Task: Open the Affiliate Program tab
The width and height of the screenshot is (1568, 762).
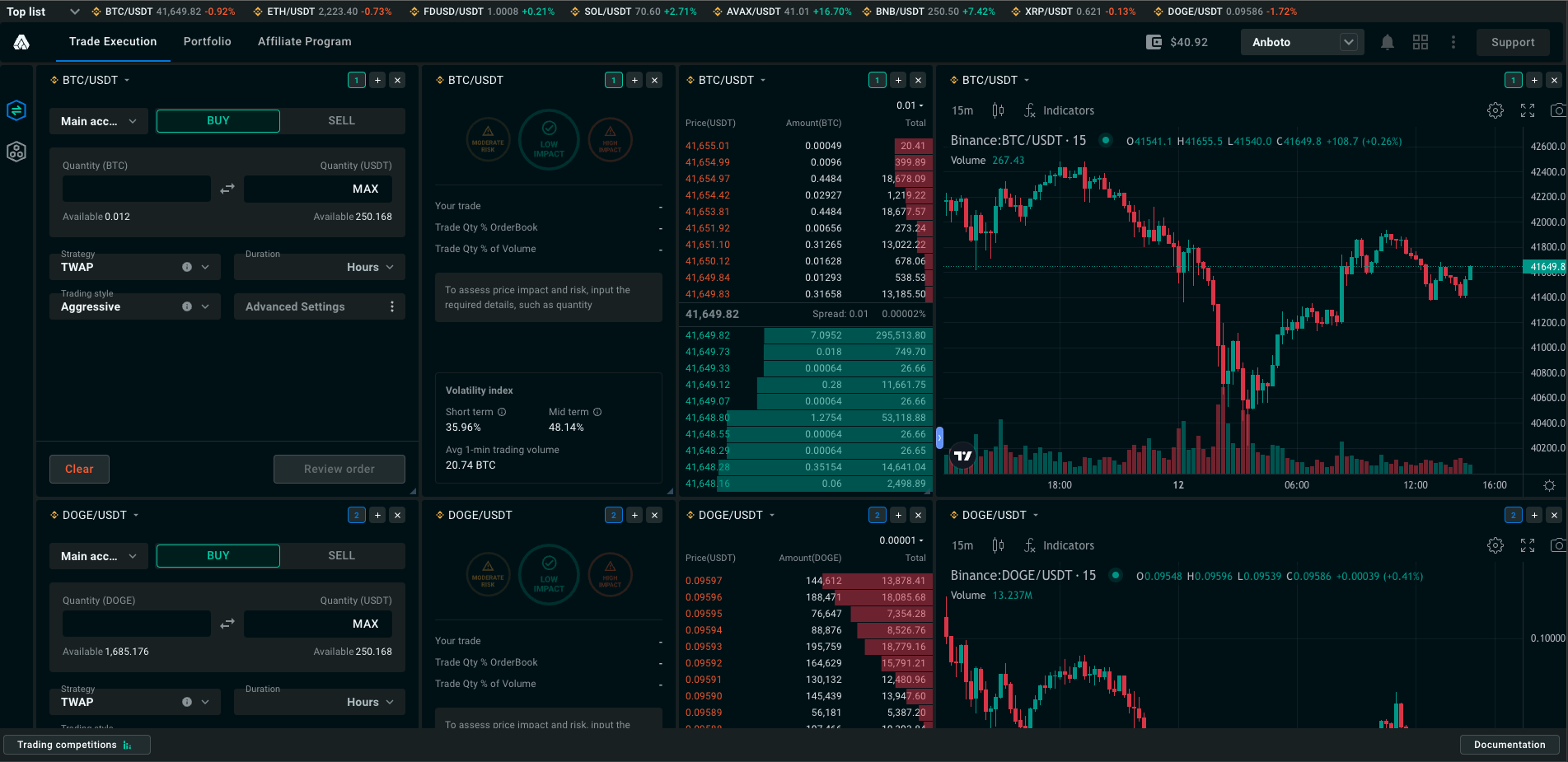Action: pyautogui.click(x=305, y=41)
